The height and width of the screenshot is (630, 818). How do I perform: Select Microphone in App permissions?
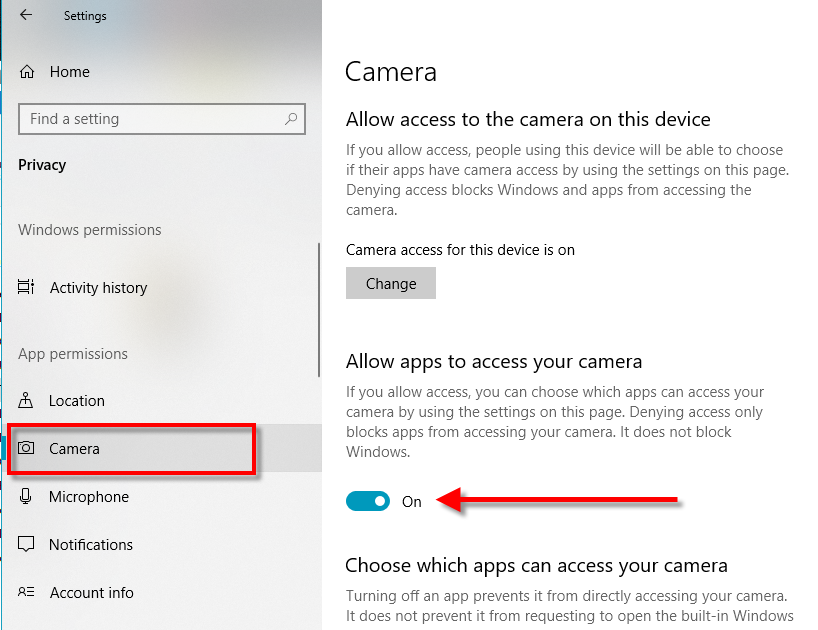click(x=89, y=497)
